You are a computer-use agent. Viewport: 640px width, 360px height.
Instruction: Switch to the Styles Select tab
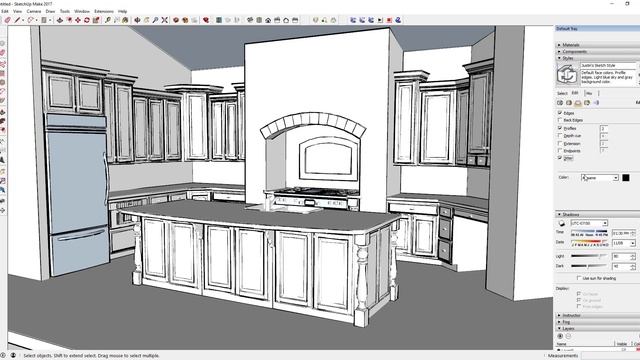(x=562, y=93)
